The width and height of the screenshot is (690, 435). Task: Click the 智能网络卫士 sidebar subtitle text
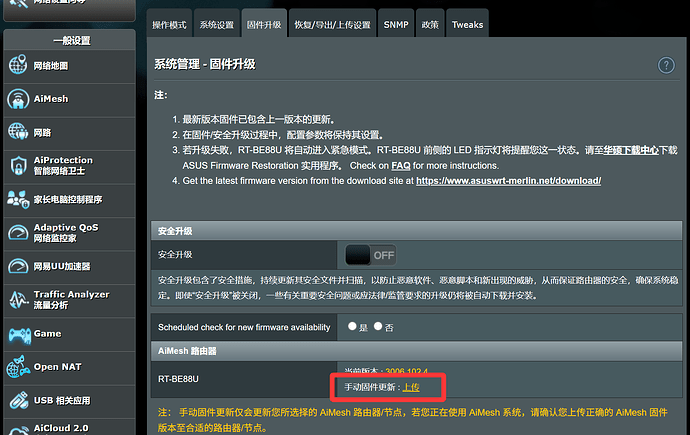tap(59, 171)
